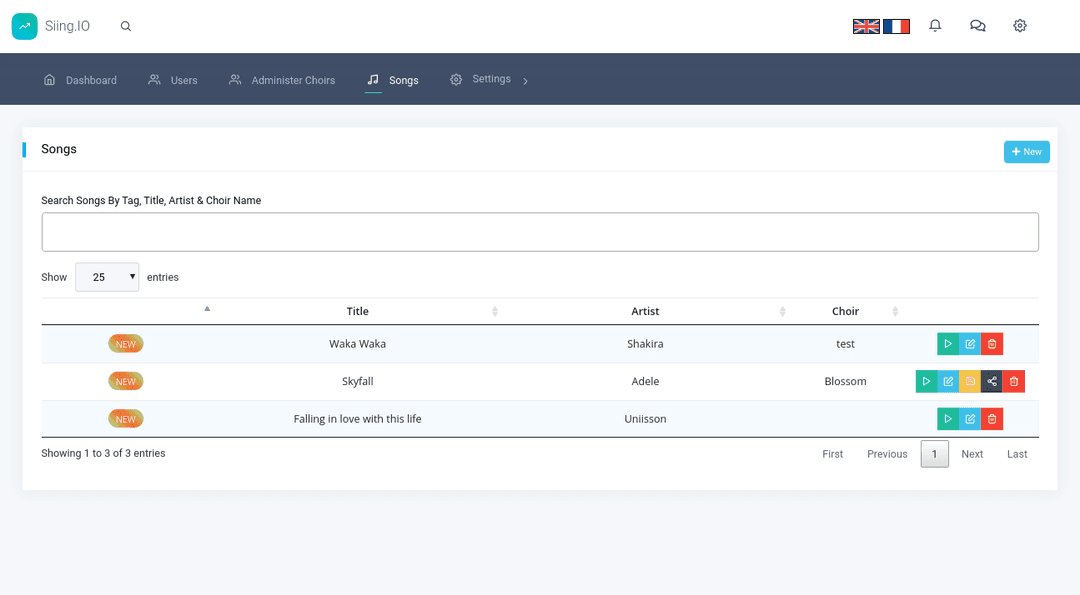This screenshot has width=1080, height=595.
Task: Click the Skyfall title cell
Action: (x=357, y=381)
